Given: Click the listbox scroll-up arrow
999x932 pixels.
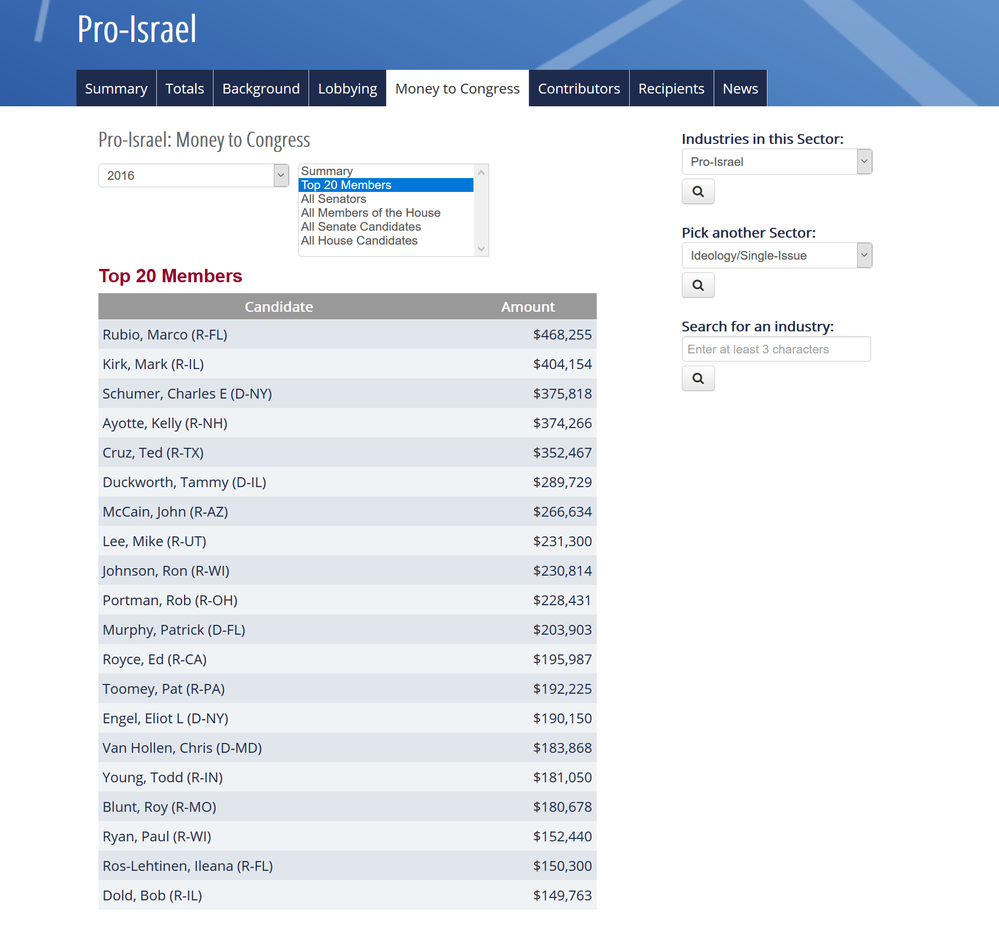Looking at the screenshot, I should point(482,172).
